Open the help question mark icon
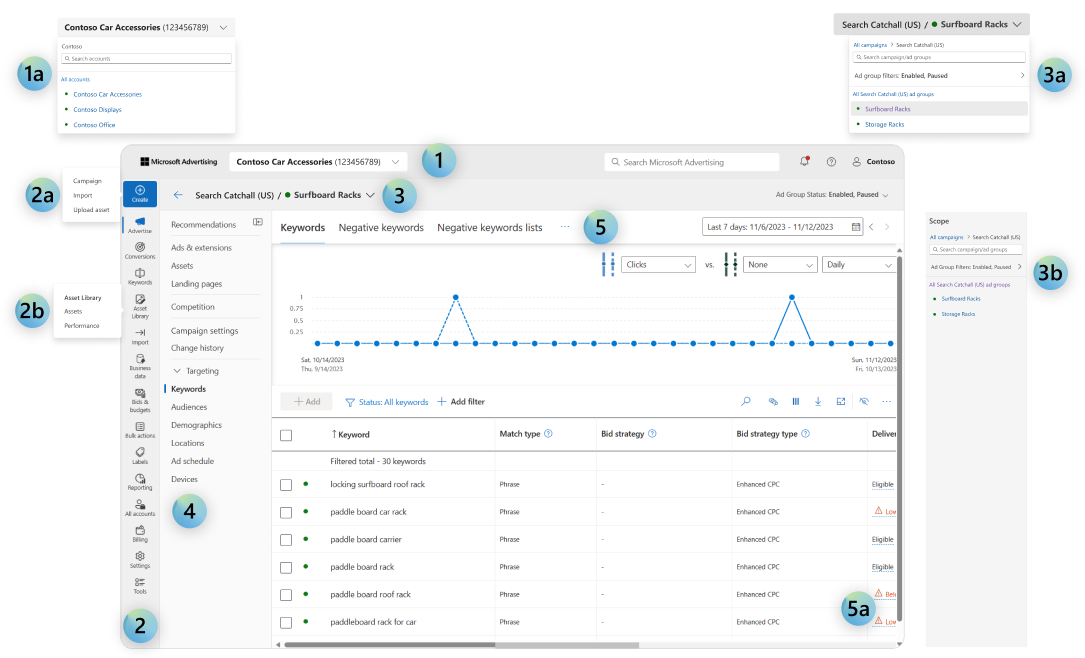The width and height of the screenshot is (1085, 658). 831,161
